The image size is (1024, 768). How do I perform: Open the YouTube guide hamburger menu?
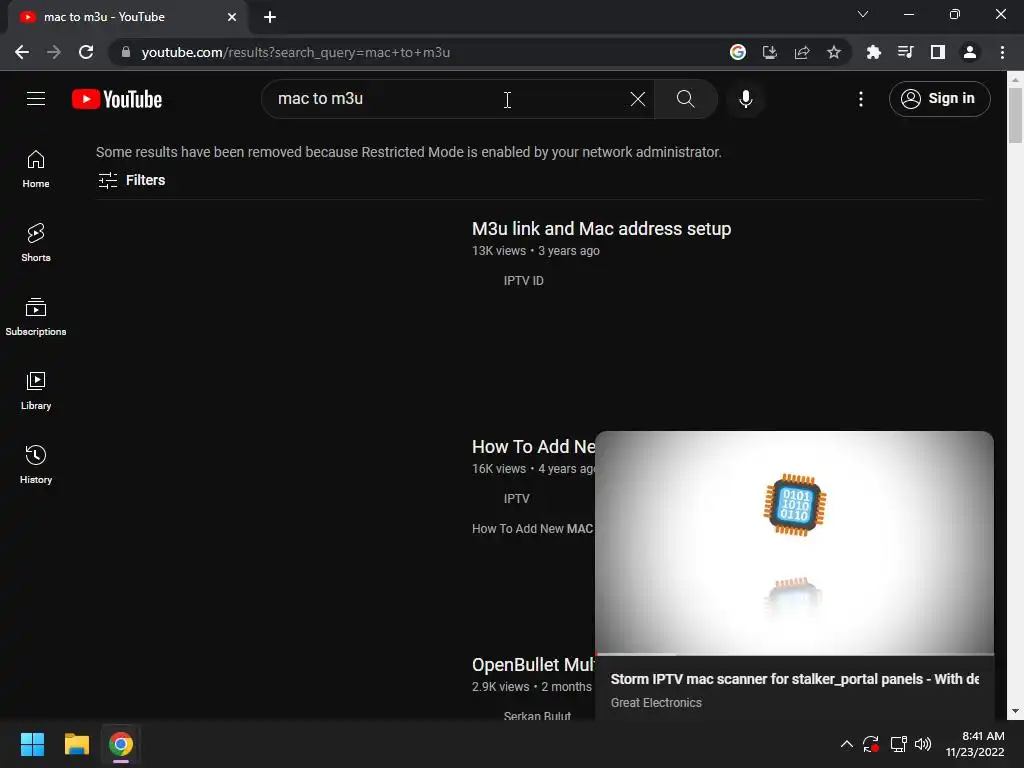tap(36, 99)
